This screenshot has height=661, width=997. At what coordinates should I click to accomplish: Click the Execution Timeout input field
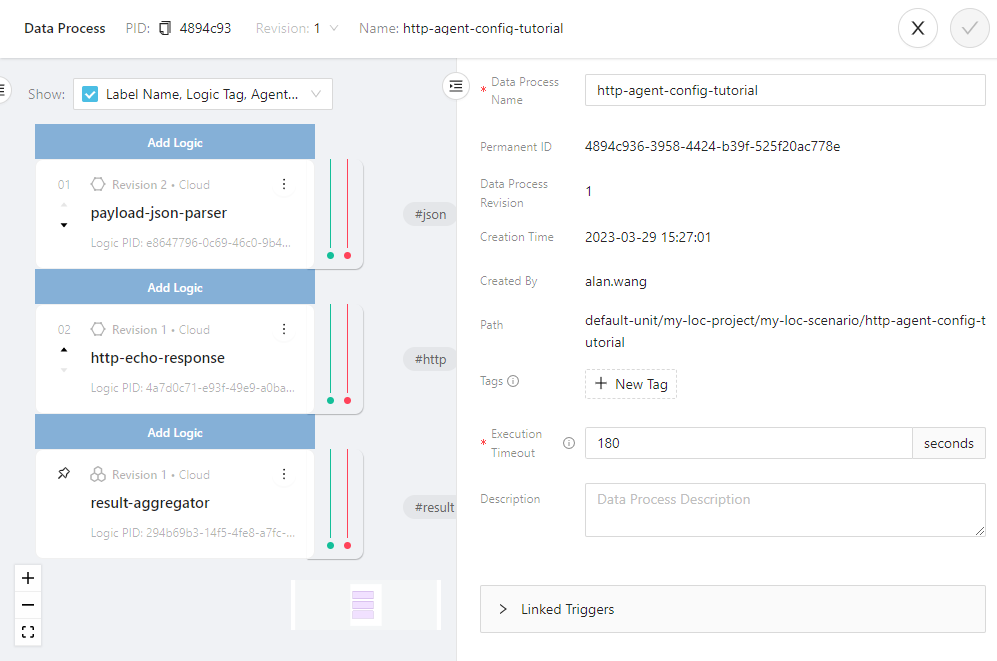(x=748, y=443)
